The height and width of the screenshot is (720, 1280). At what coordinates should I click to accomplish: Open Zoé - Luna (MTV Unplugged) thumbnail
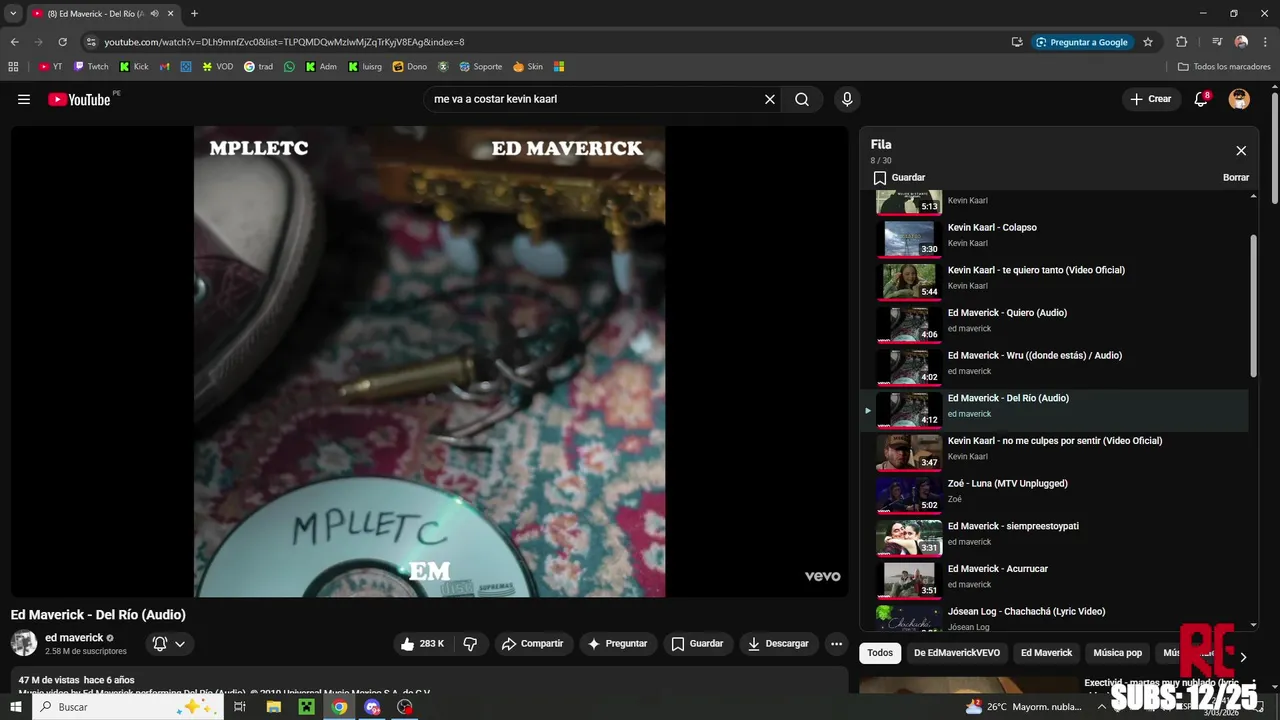(909, 494)
